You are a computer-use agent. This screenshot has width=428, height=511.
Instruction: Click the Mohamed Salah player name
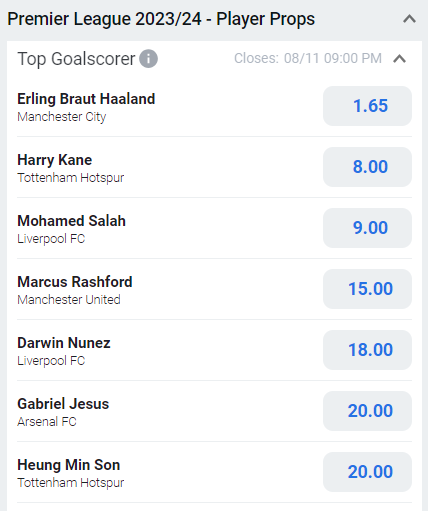tap(72, 221)
